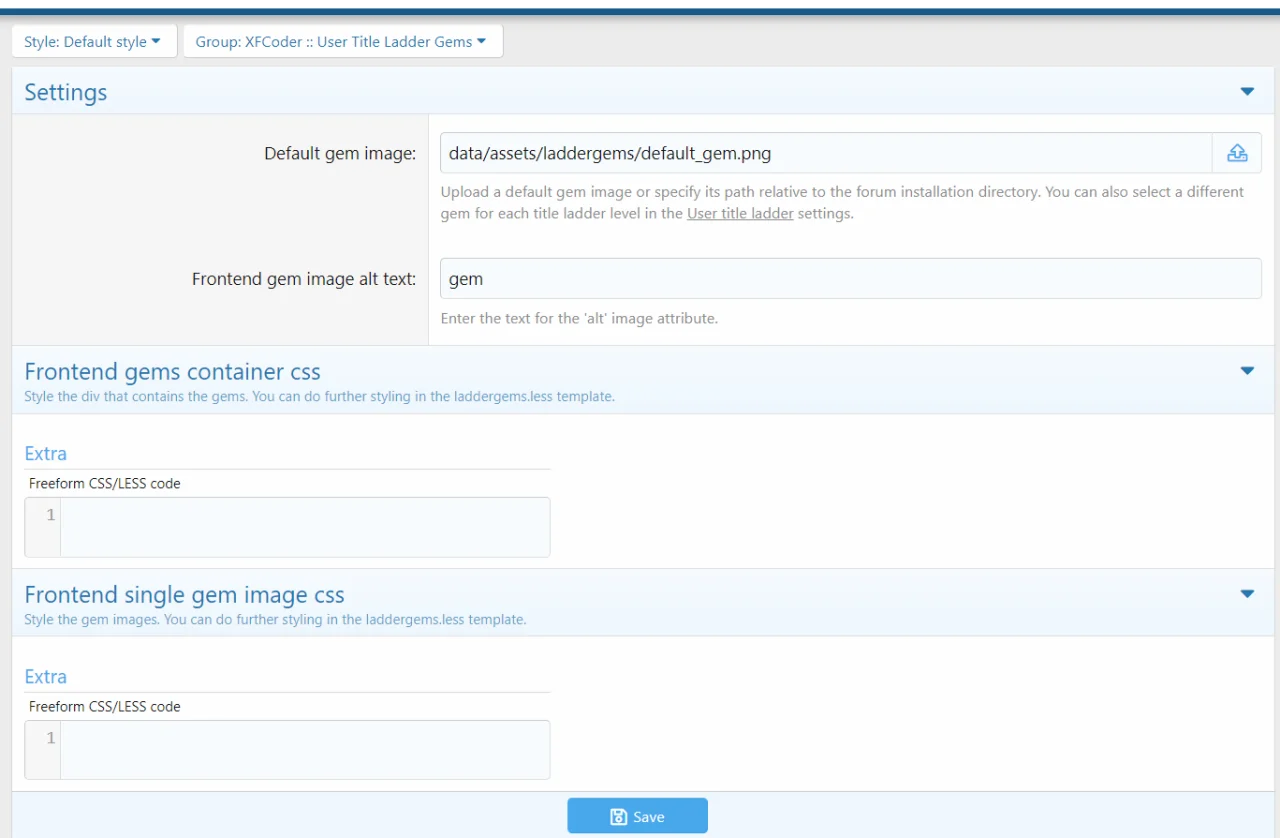Viewport: 1280px width, 838px height.
Task: Click the Frontend single gem image css heading
Action: [x=184, y=595]
